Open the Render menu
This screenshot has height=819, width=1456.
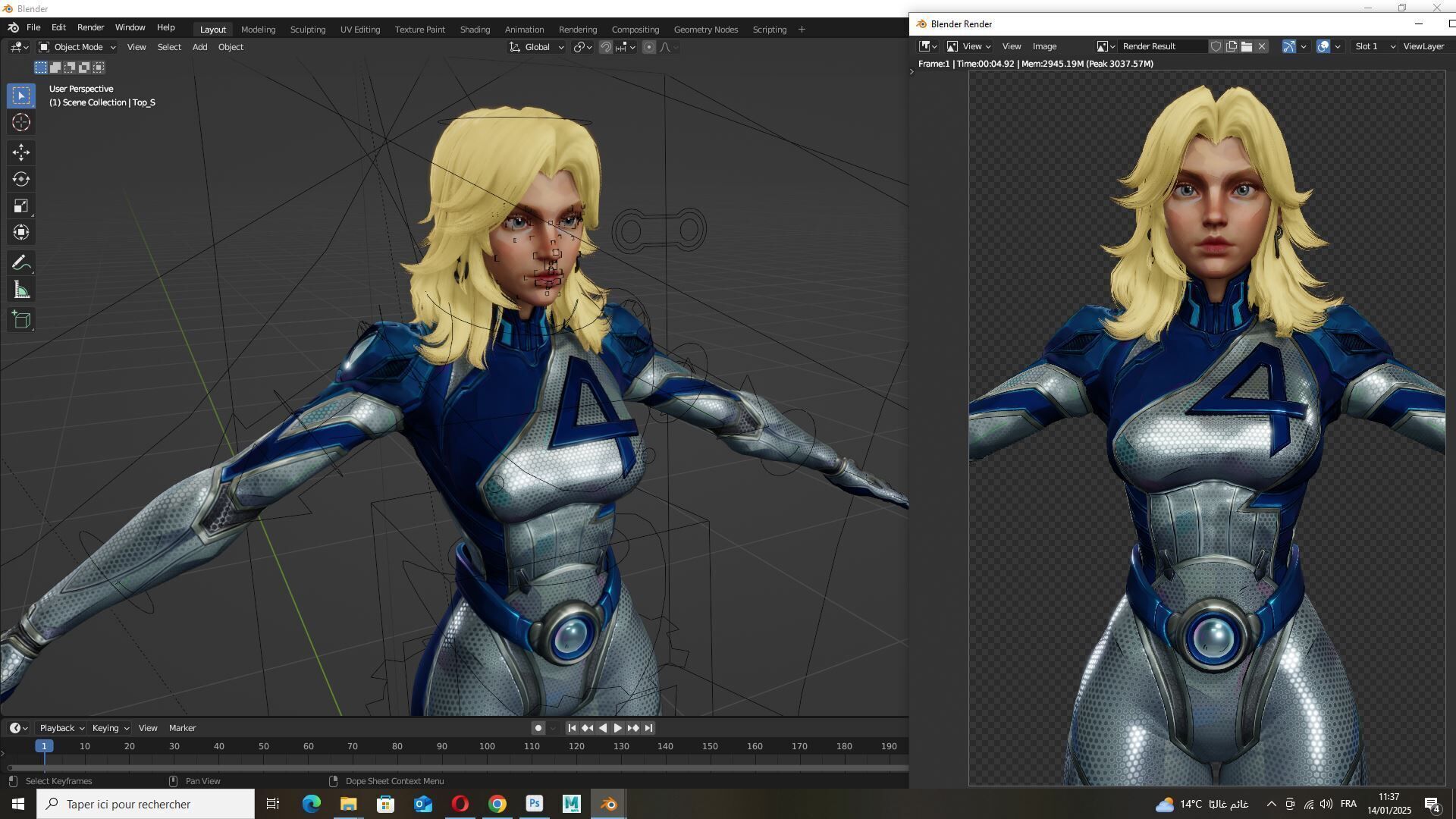[x=90, y=28]
